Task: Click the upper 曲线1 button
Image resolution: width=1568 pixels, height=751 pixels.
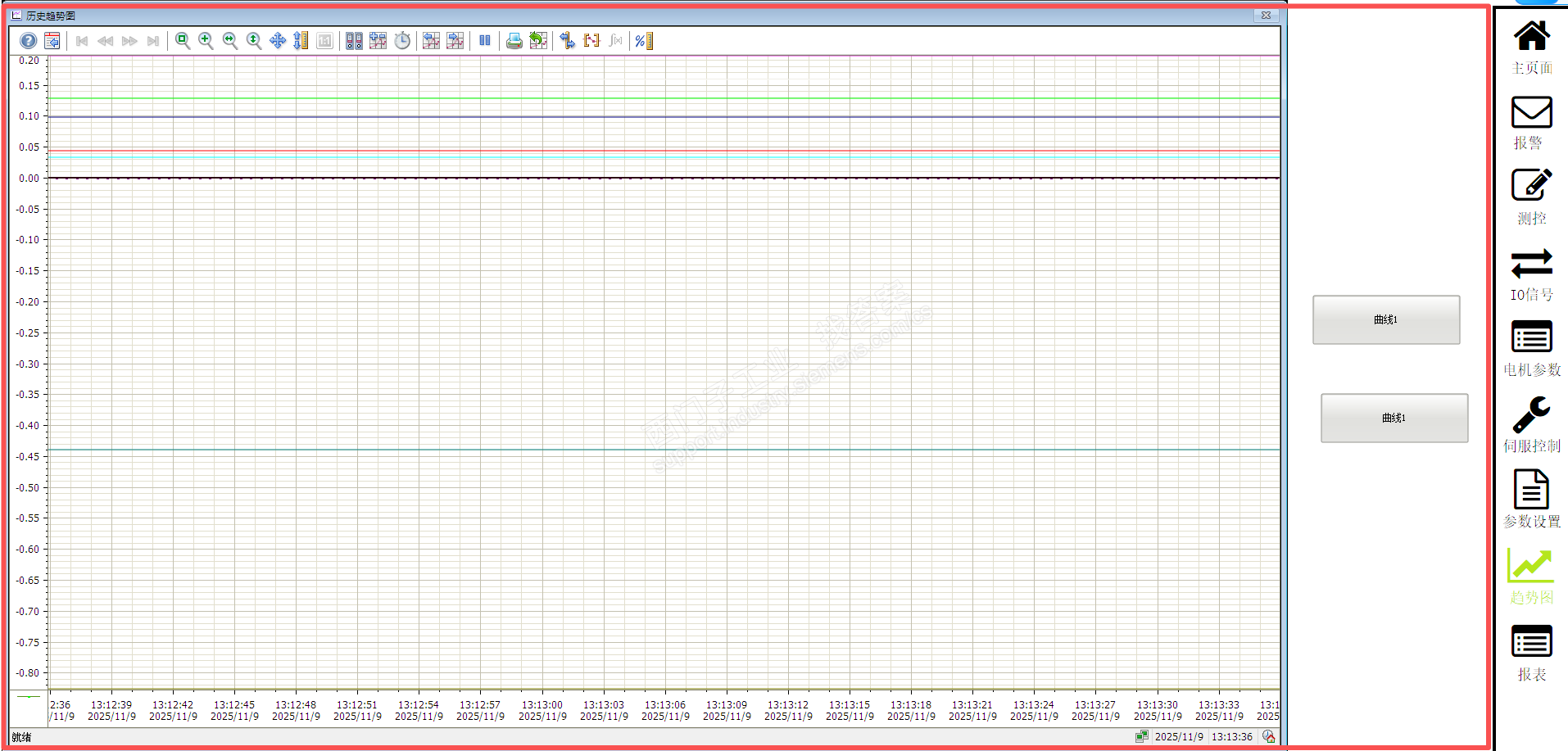Action: tap(1386, 319)
